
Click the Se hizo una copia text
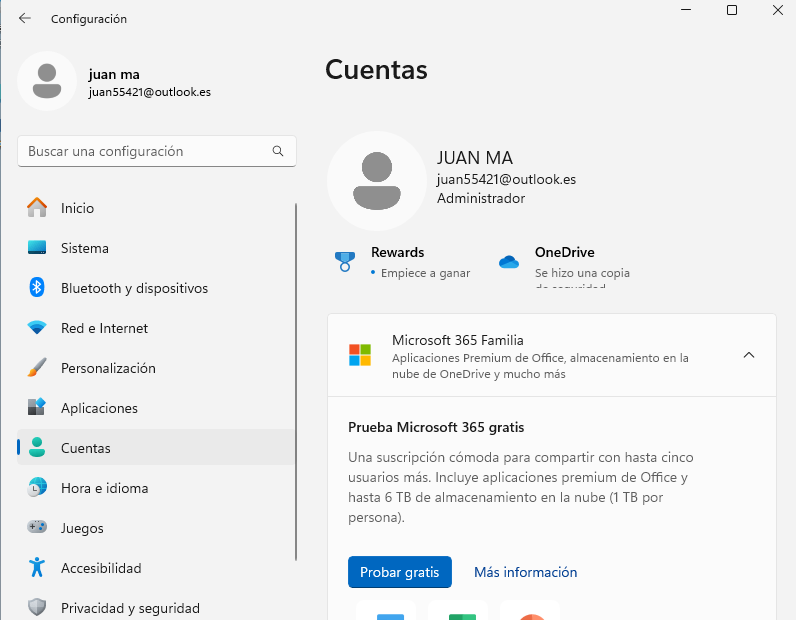click(x=582, y=273)
